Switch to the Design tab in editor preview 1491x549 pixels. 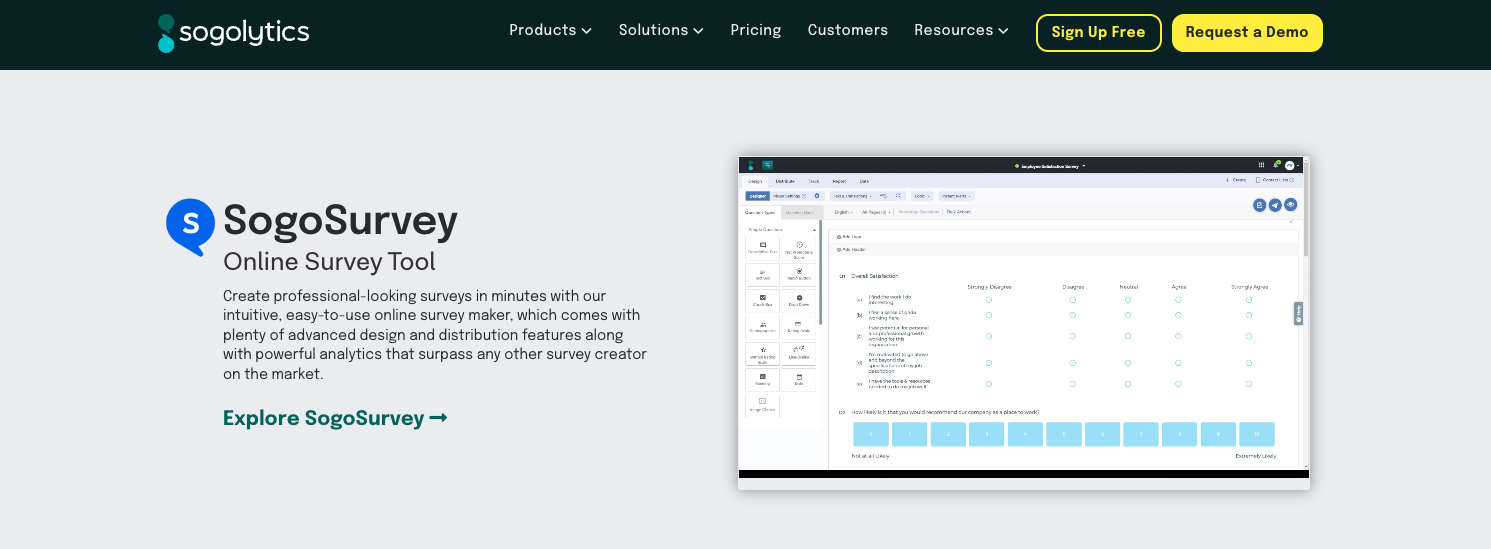tap(755, 181)
